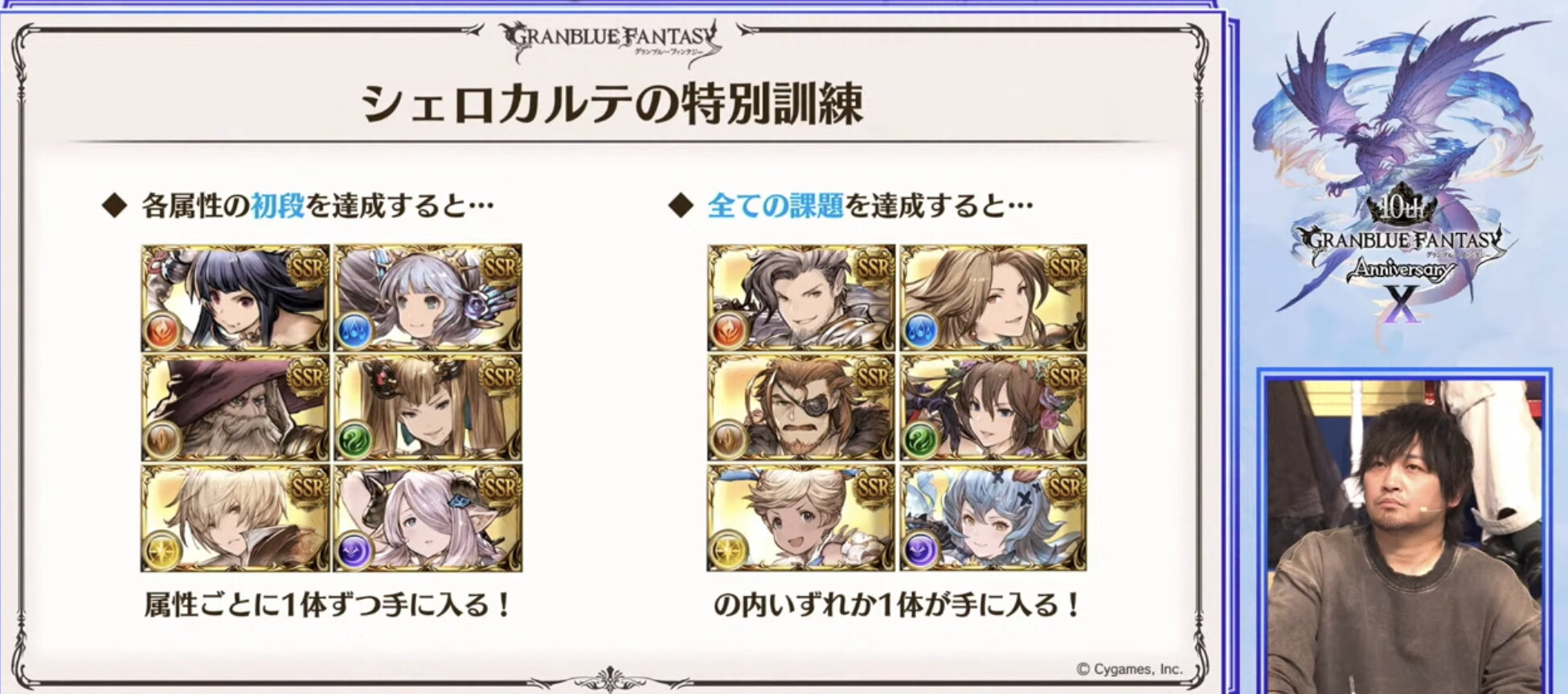Click the presenter webcam feed

[1402, 536]
